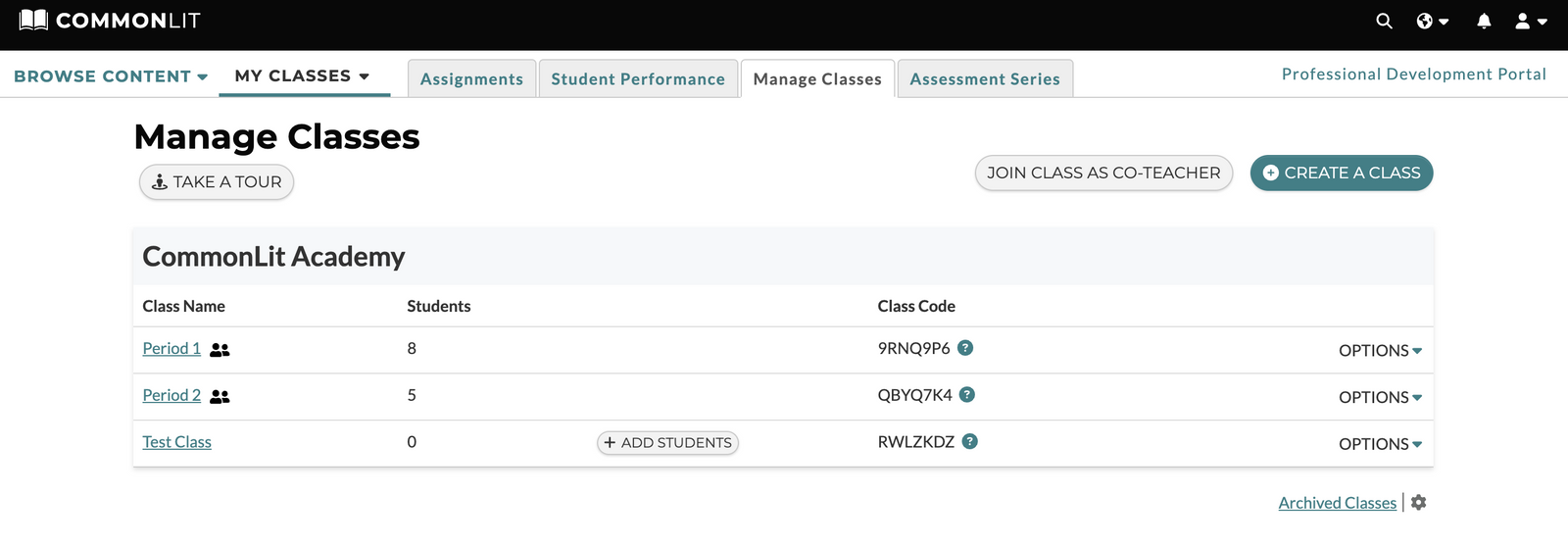1568x546 pixels.
Task: Click the Take a Tour button
Action: (217, 182)
